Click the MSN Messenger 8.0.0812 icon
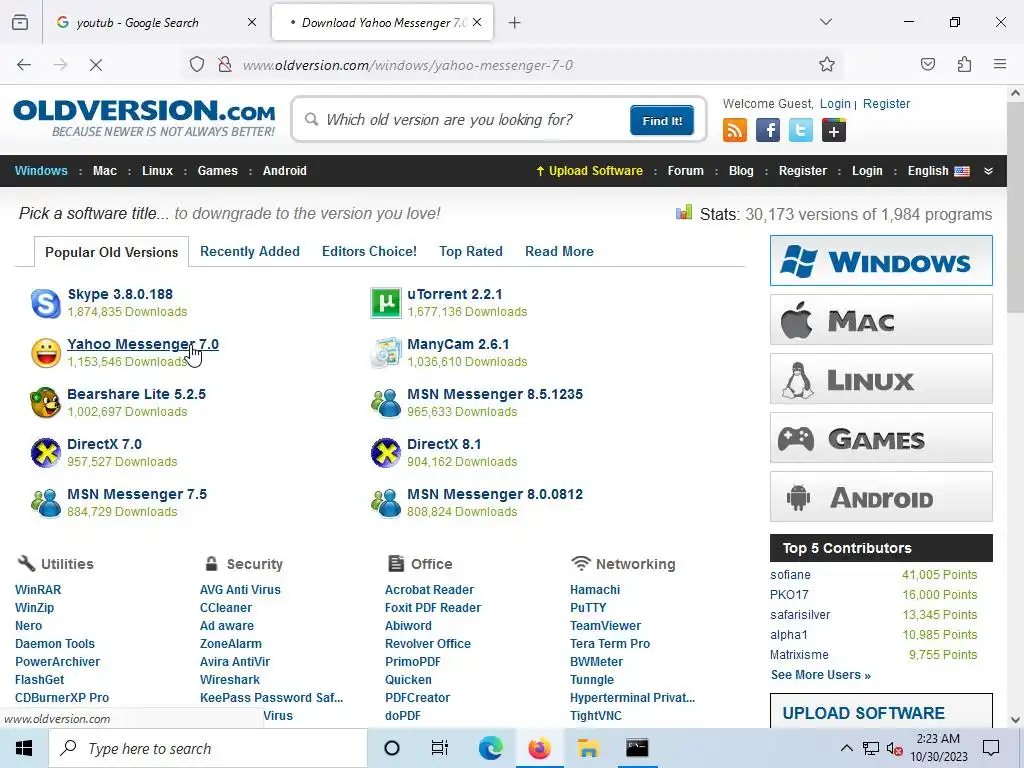This screenshot has height=768, width=1024. 386,503
